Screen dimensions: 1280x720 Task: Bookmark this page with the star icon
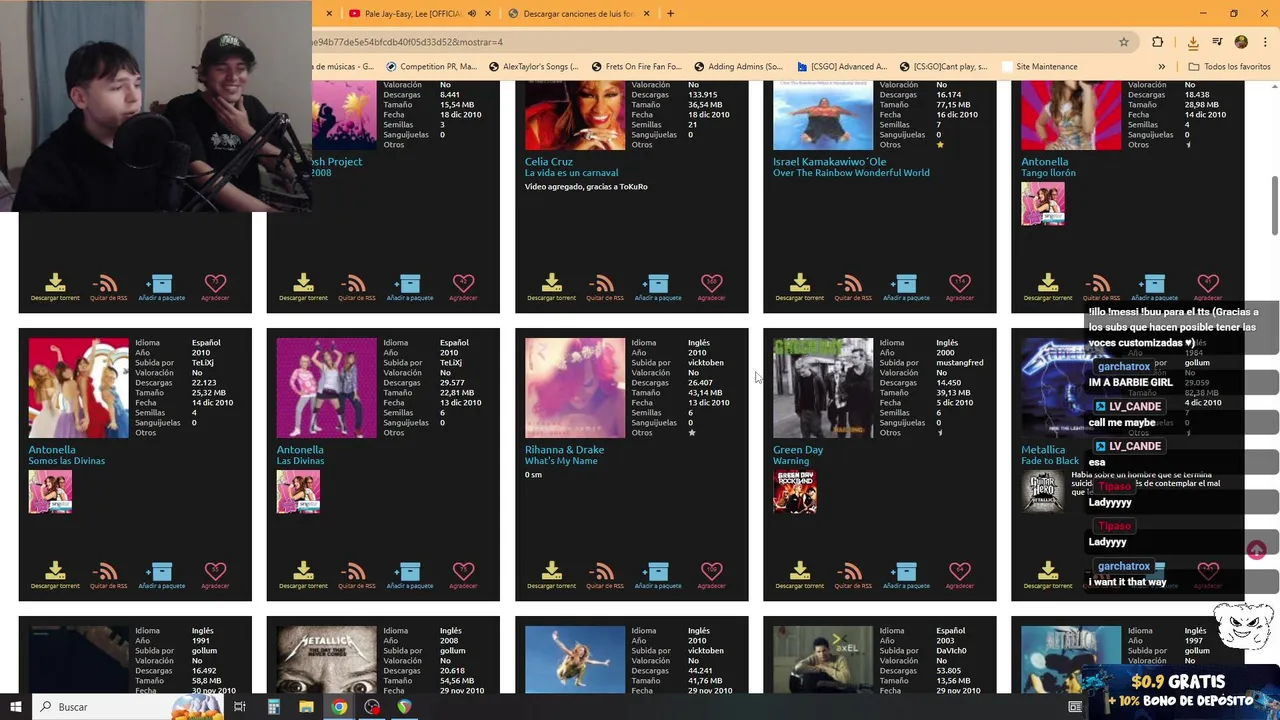(1124, 42)
